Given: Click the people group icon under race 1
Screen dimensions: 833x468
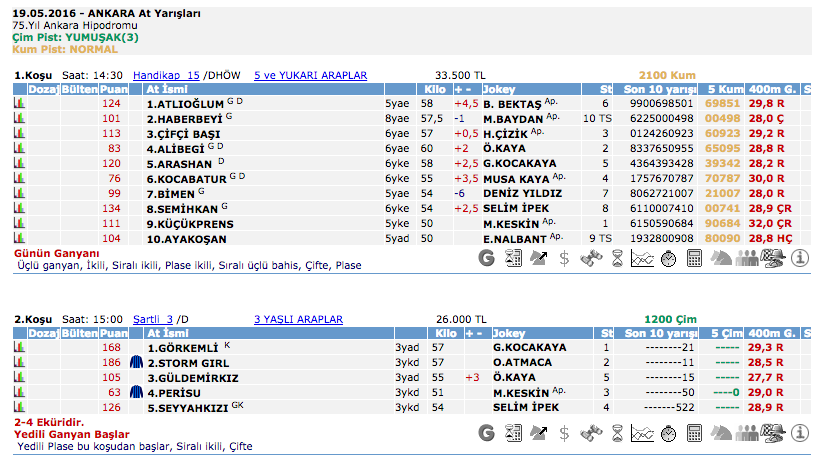Looking at the screenshot, I should 747,258.
